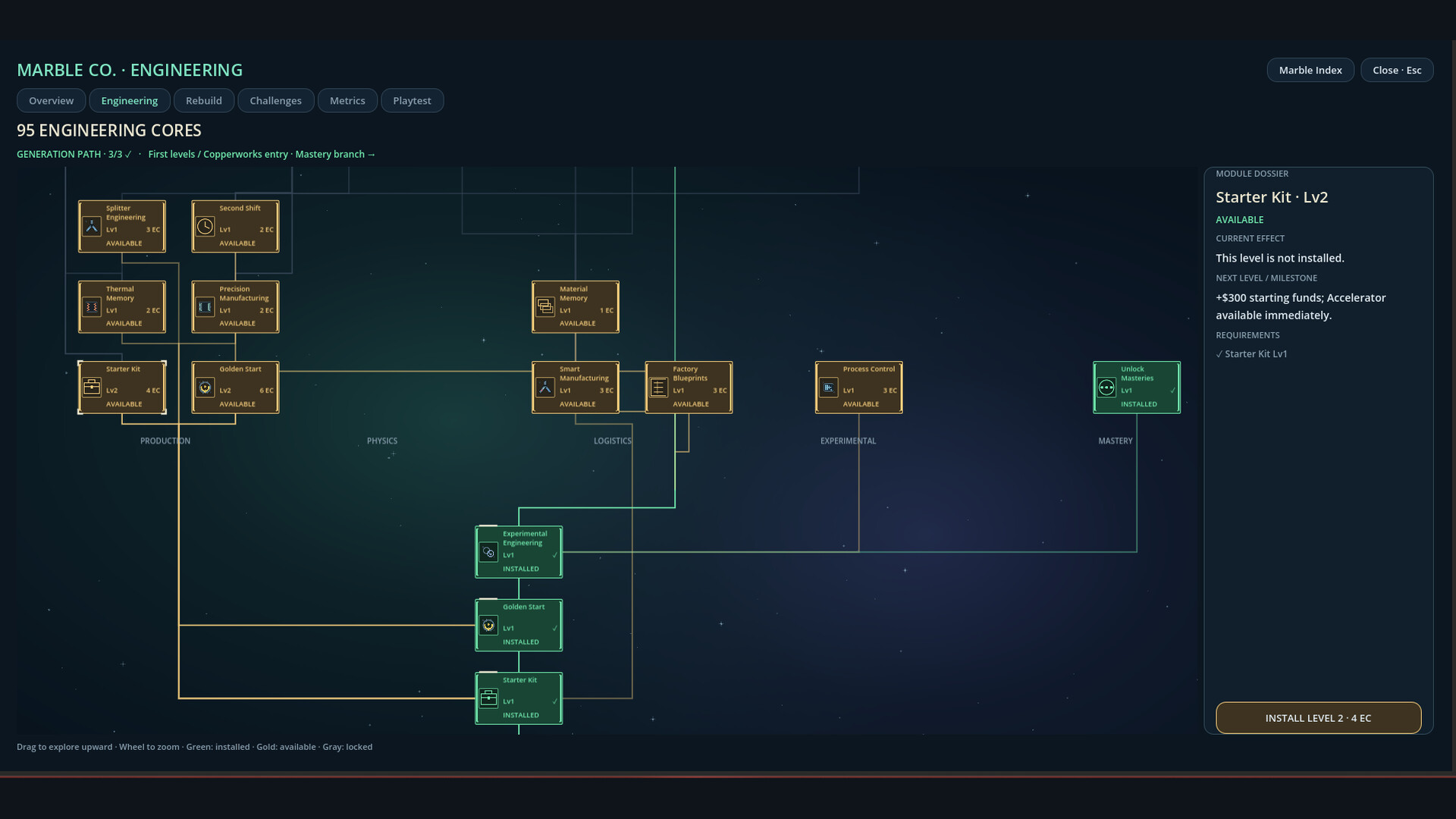
Task: Click the PRODUCTION branch label
Action: tap(165, 441)
